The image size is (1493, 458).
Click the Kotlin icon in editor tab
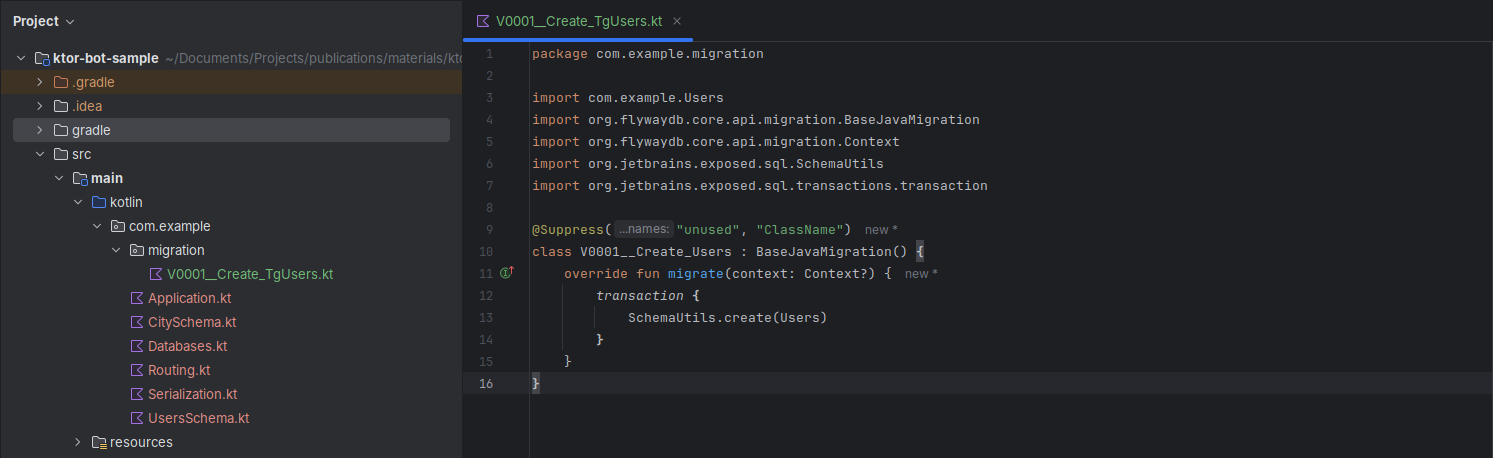pyautogui.click(x=484, y=20)
